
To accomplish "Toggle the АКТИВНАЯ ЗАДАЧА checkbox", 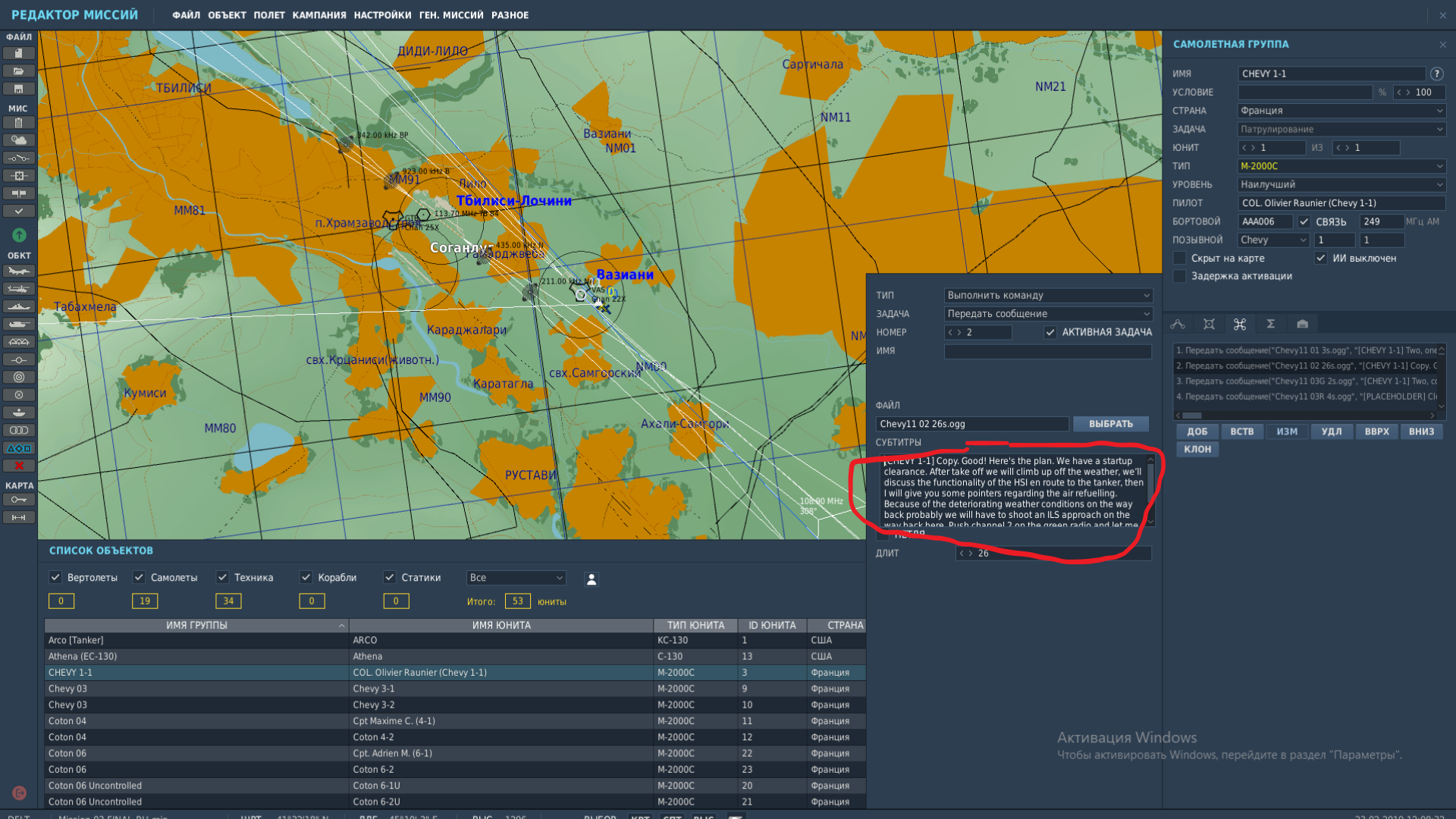I will [x=1050, y=332].
